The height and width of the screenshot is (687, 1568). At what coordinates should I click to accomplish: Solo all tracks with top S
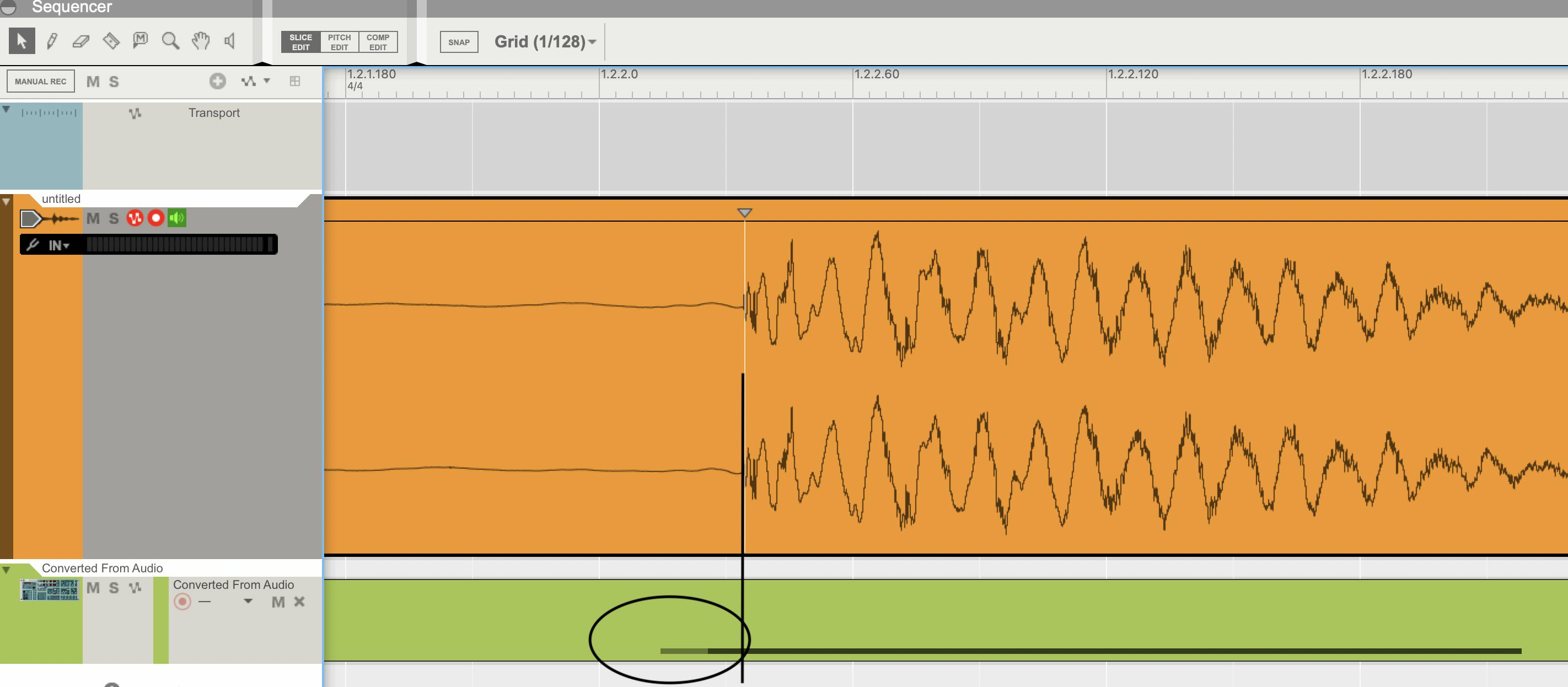coord(114,82)
